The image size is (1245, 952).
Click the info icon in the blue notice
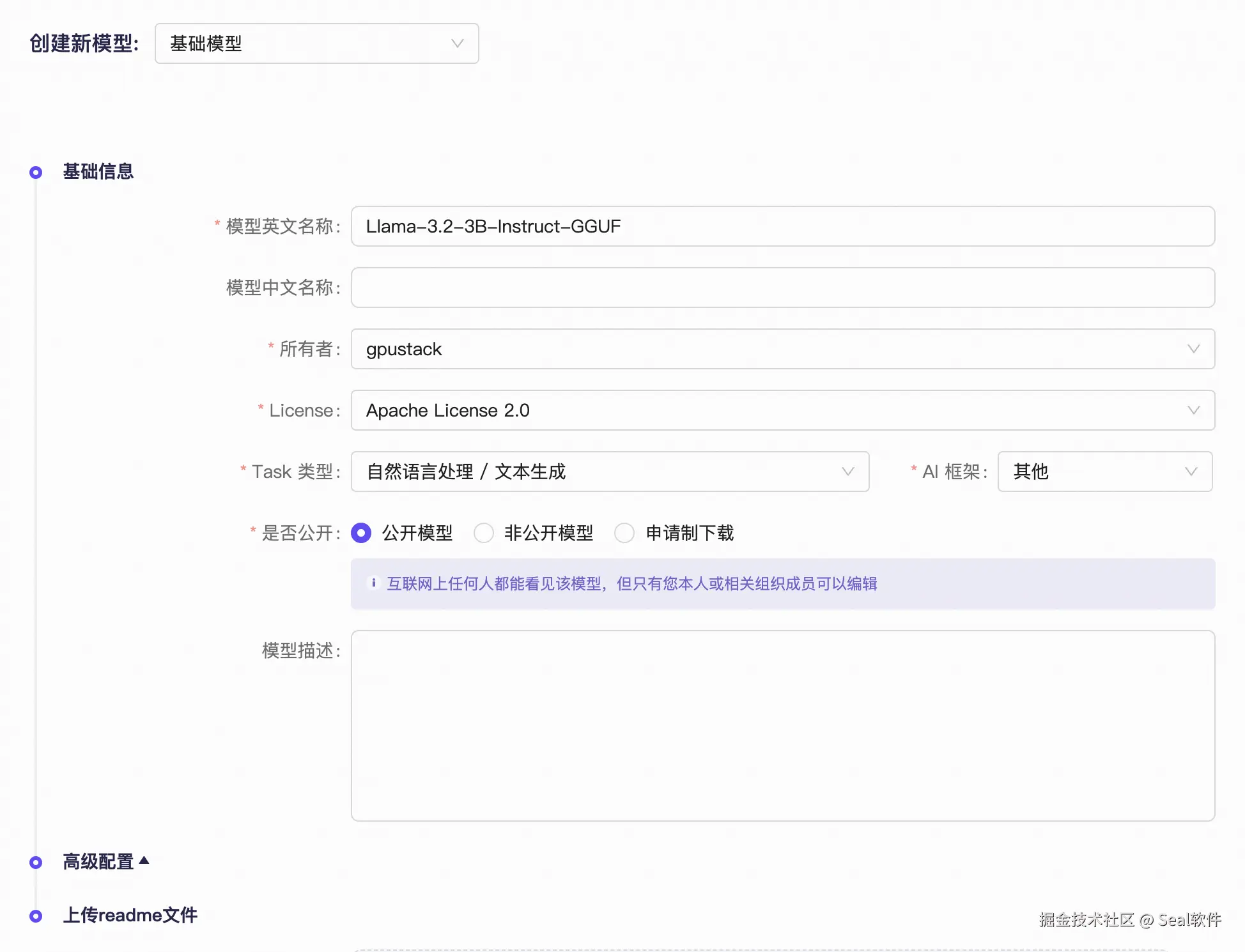(x=374, y=583)
